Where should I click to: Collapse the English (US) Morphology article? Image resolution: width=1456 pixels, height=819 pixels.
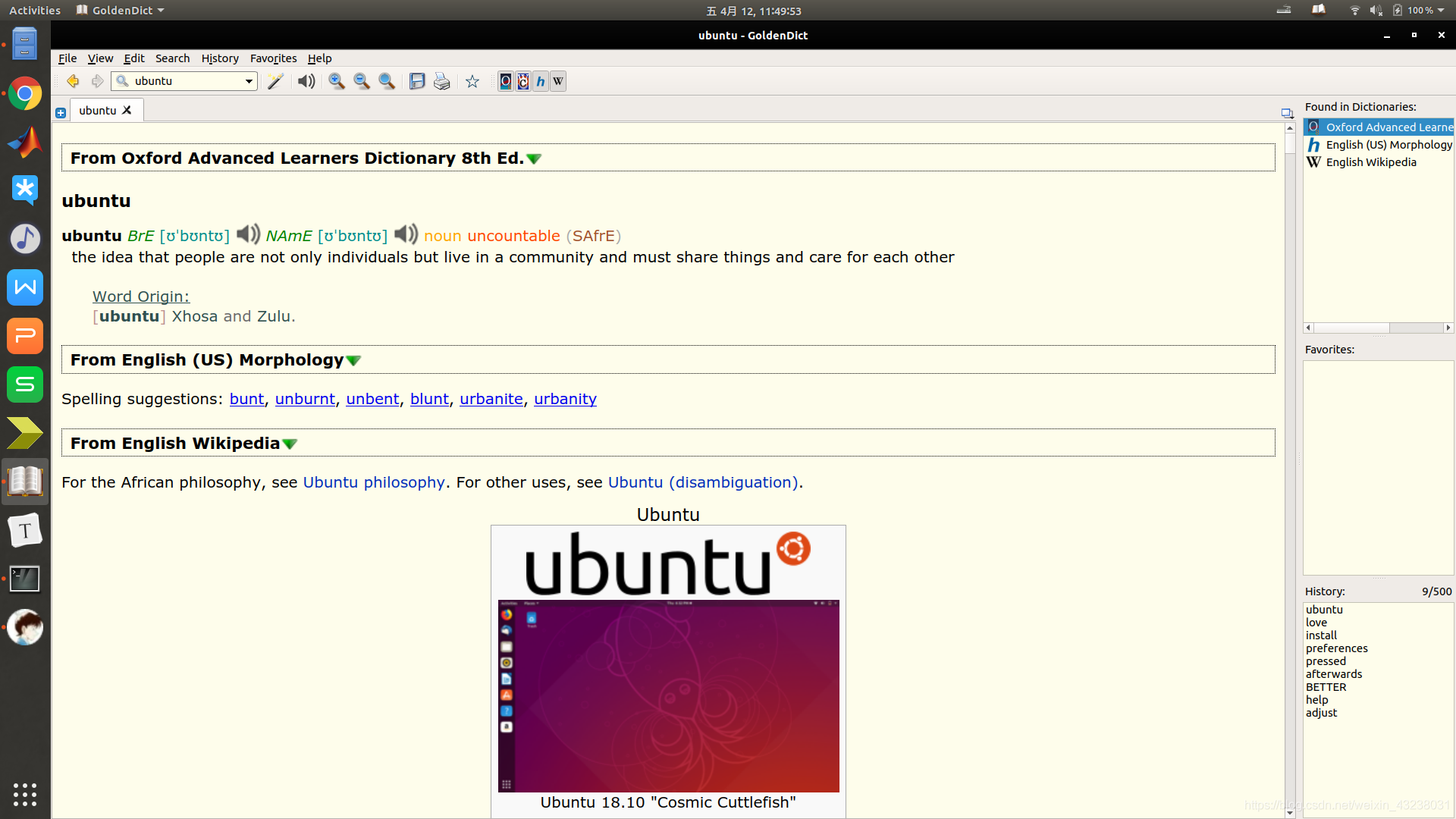pyautogui.click(x=353, y=361)
